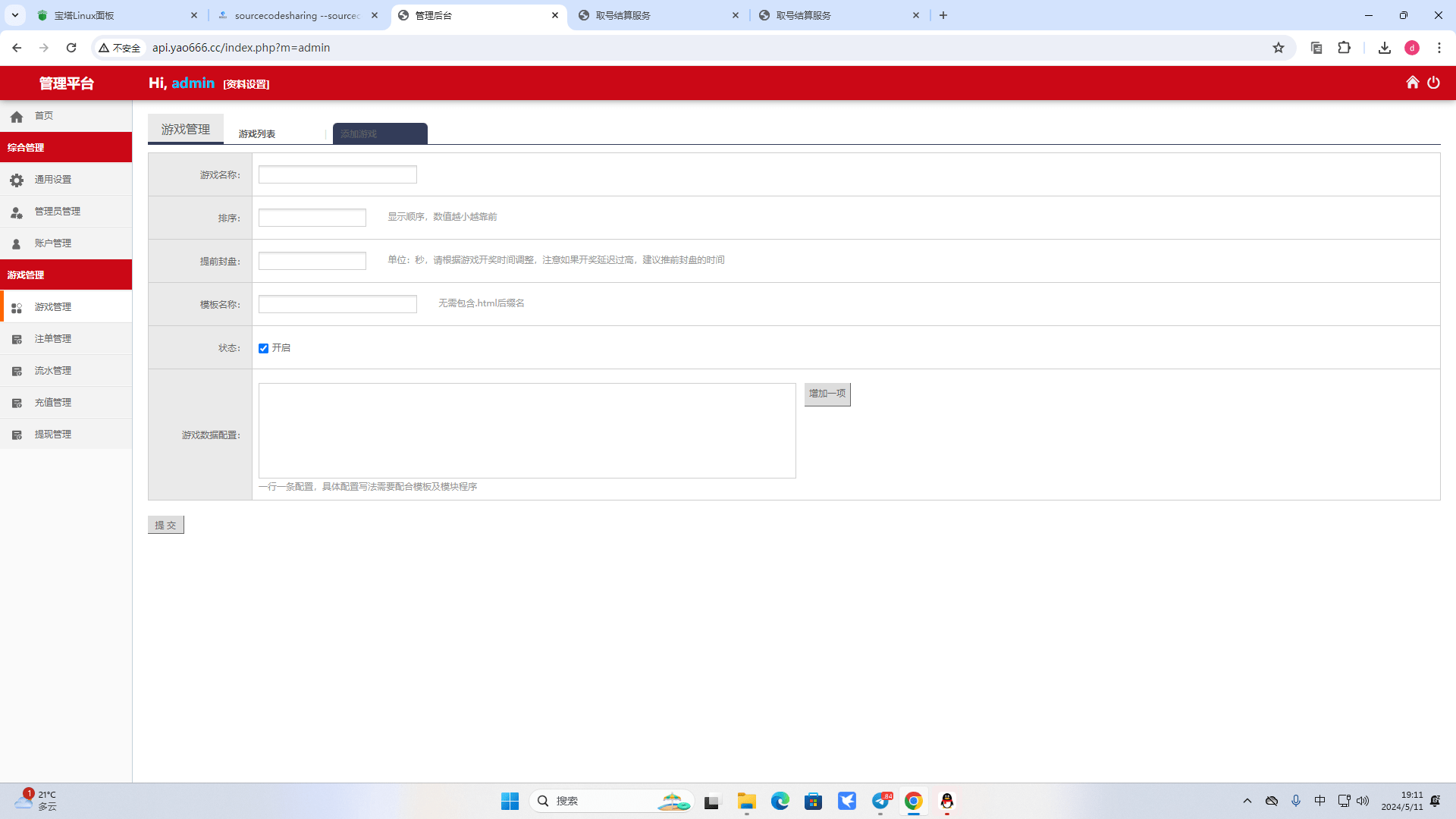The width and height of the screenshot is (1456, 819).
Task: Open 充值管理 in the sidebar
Action: coord(52,403)
